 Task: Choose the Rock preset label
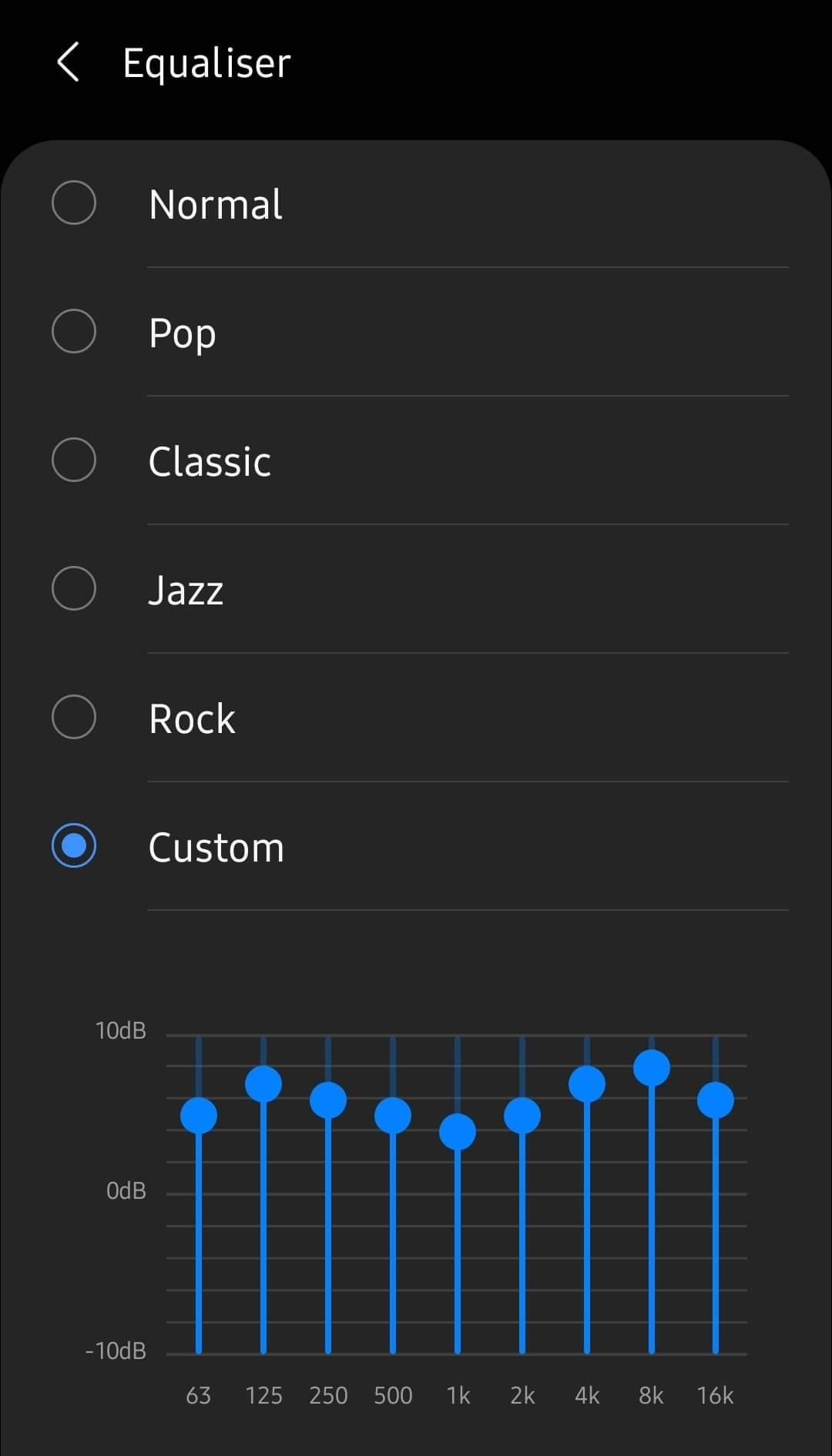pyautogui.click(x=192, y=719)
